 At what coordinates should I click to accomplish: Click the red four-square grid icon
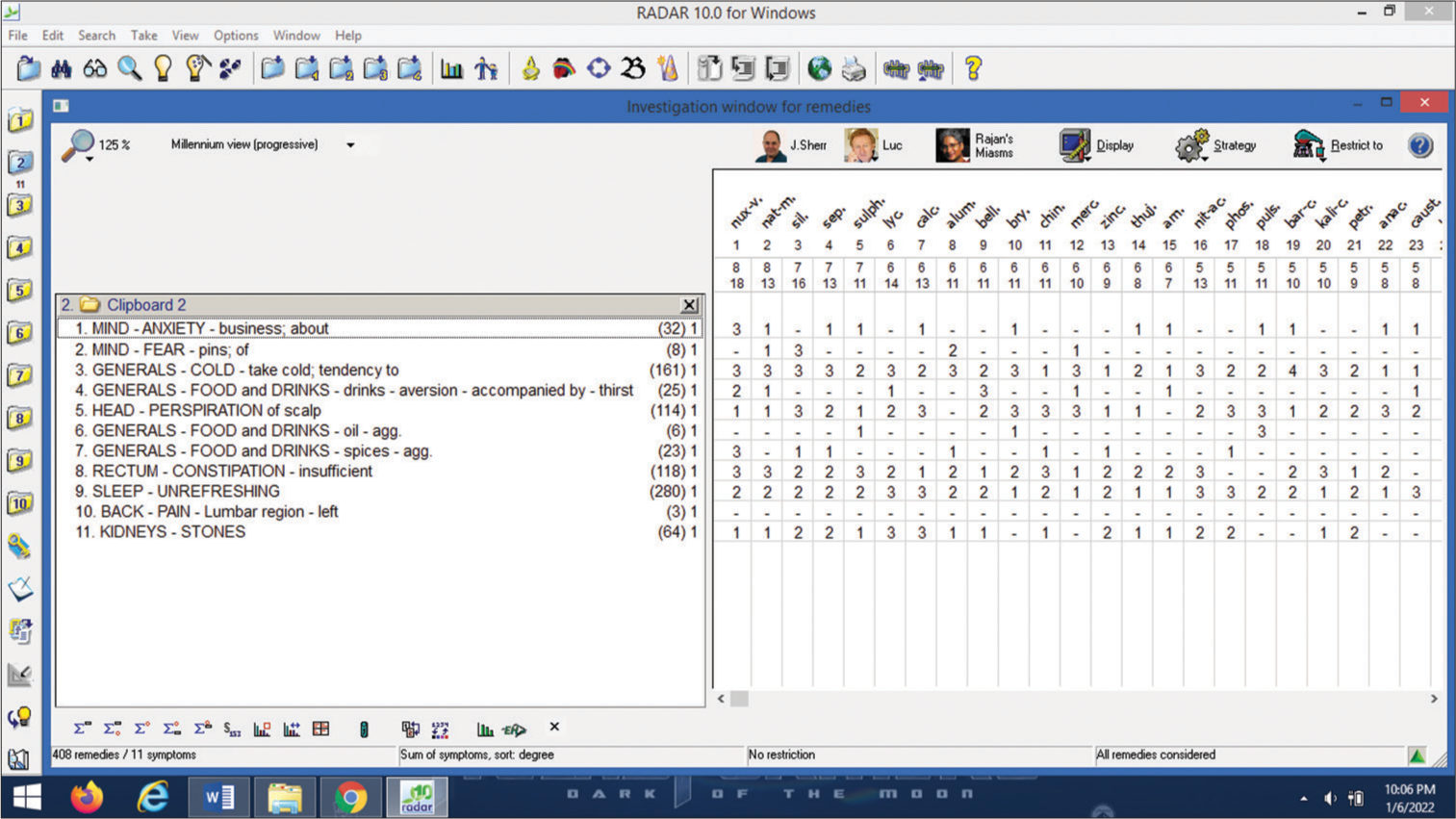click(x=321, y=729)
